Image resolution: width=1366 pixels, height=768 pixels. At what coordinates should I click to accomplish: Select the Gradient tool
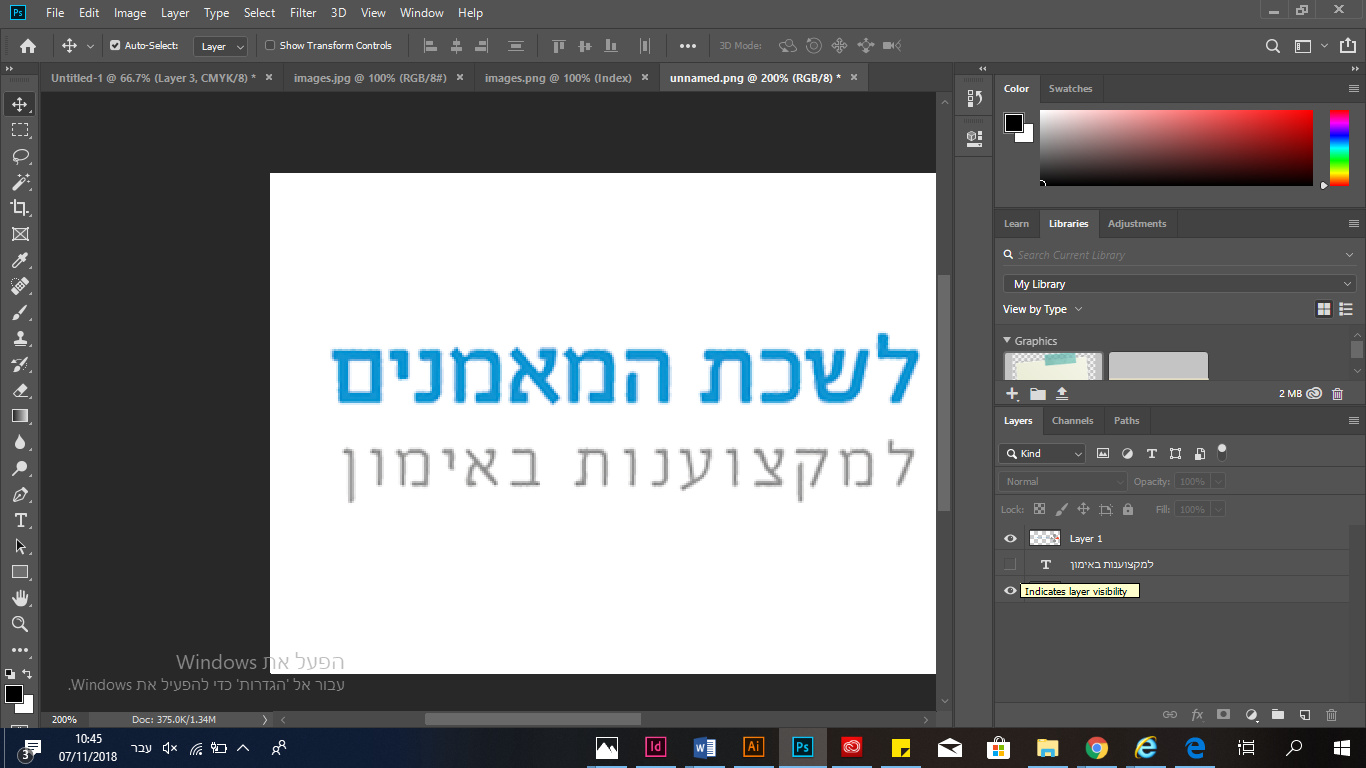[20, 416]
